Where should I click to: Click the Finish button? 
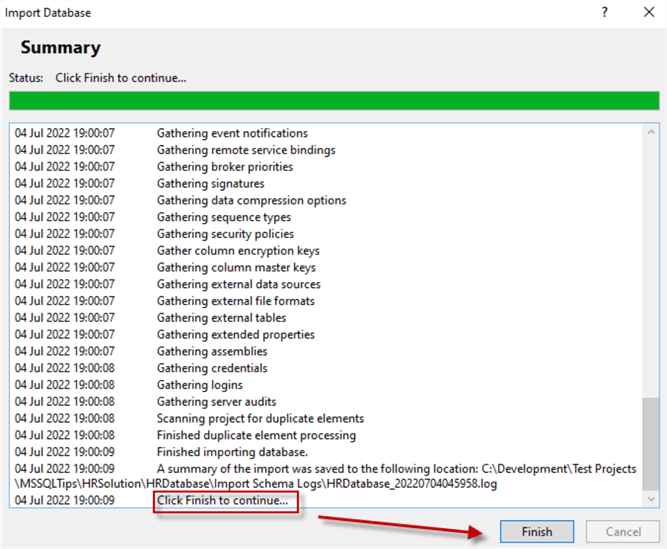[537, 532]
